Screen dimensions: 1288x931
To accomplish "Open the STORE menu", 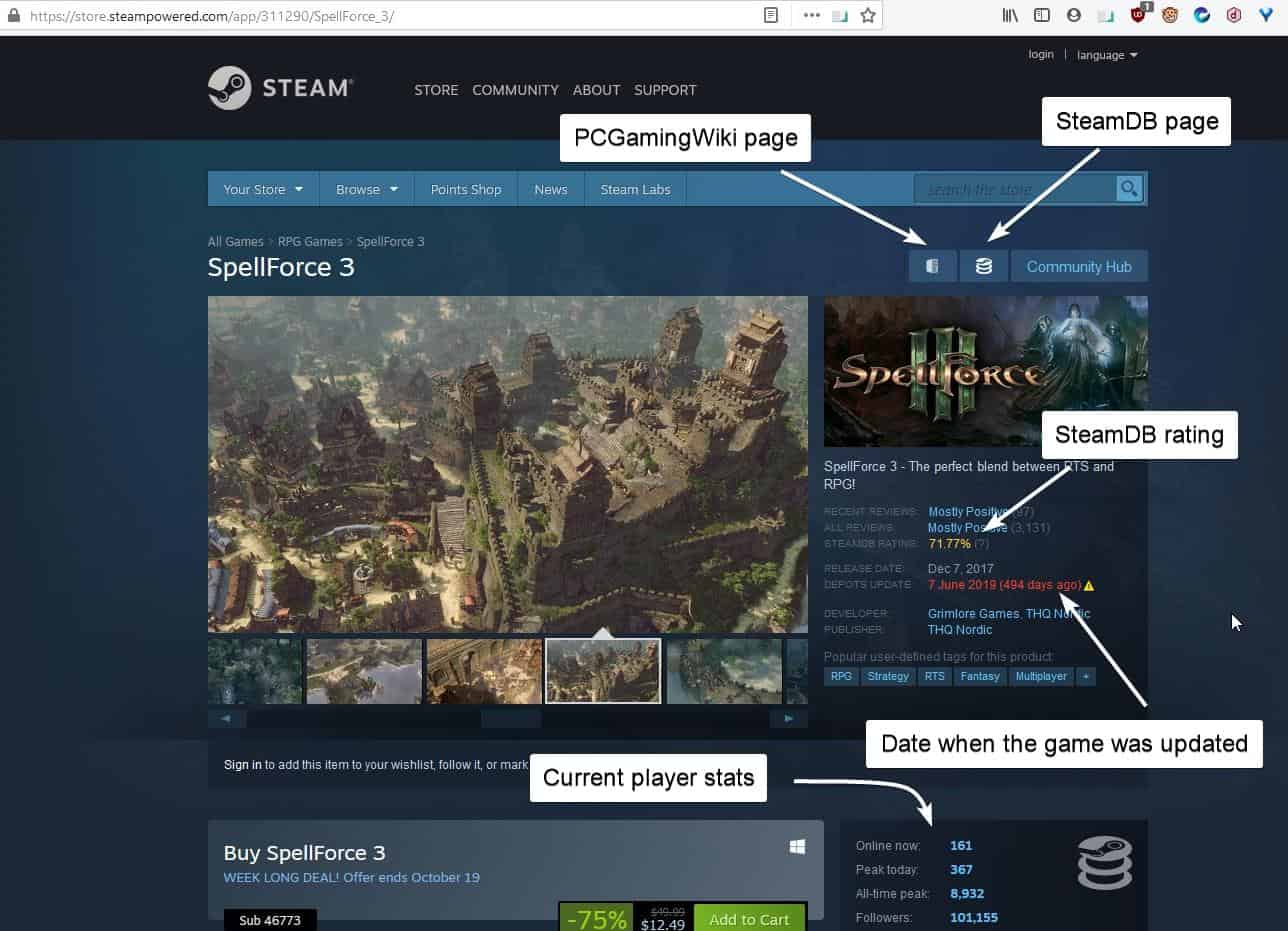I will point(436,90).
